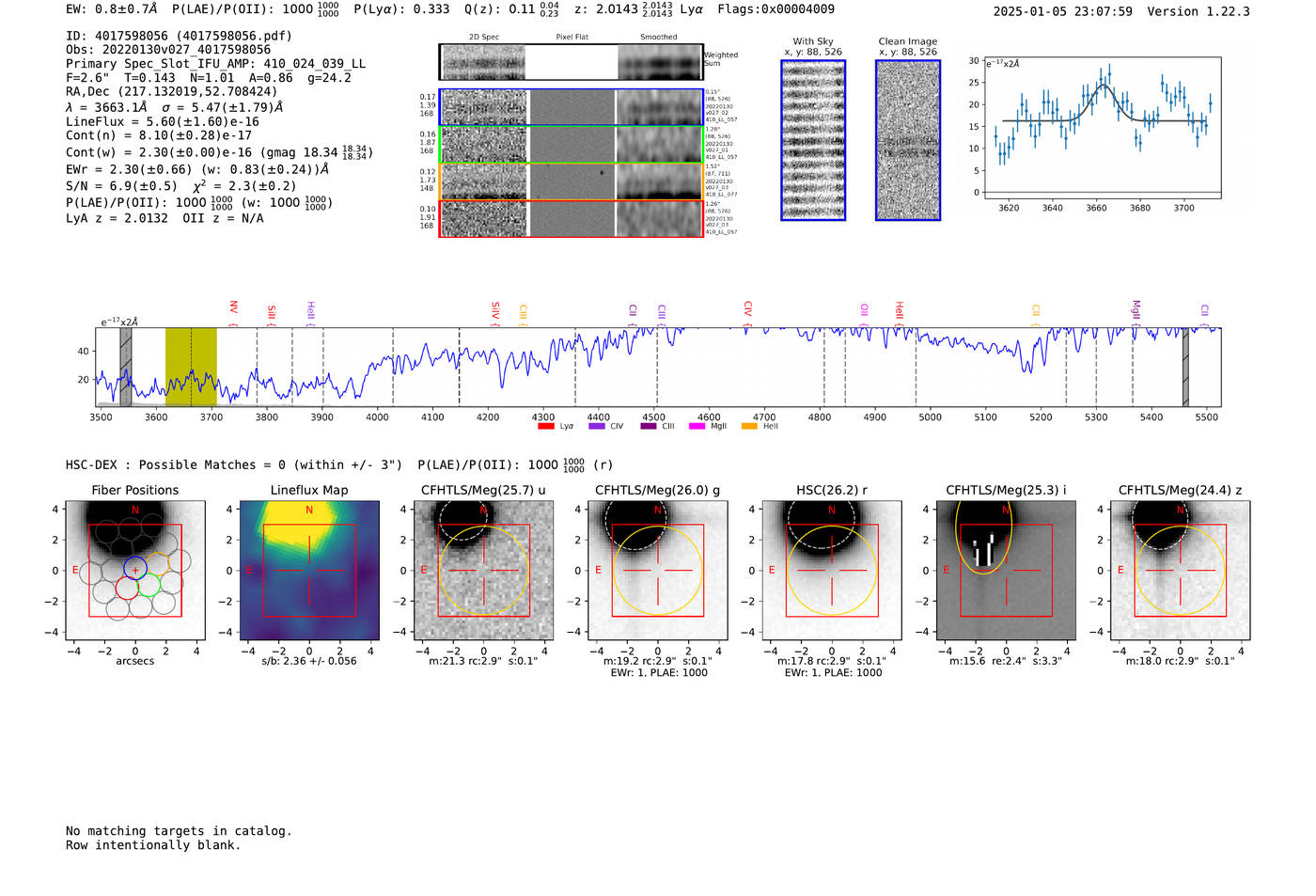Click the Gaussian emission line fit plot
1316x896 pixels.
coord(1103,129)
